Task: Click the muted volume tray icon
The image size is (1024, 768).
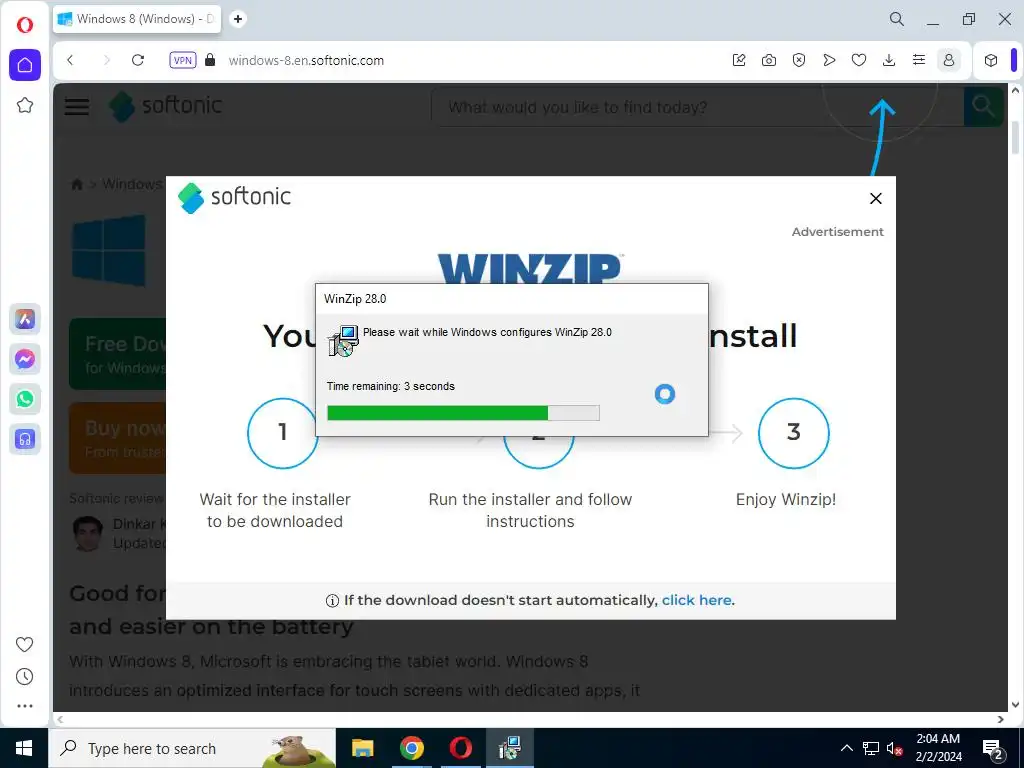Action: pyautogui.click(x=894, y=748)
